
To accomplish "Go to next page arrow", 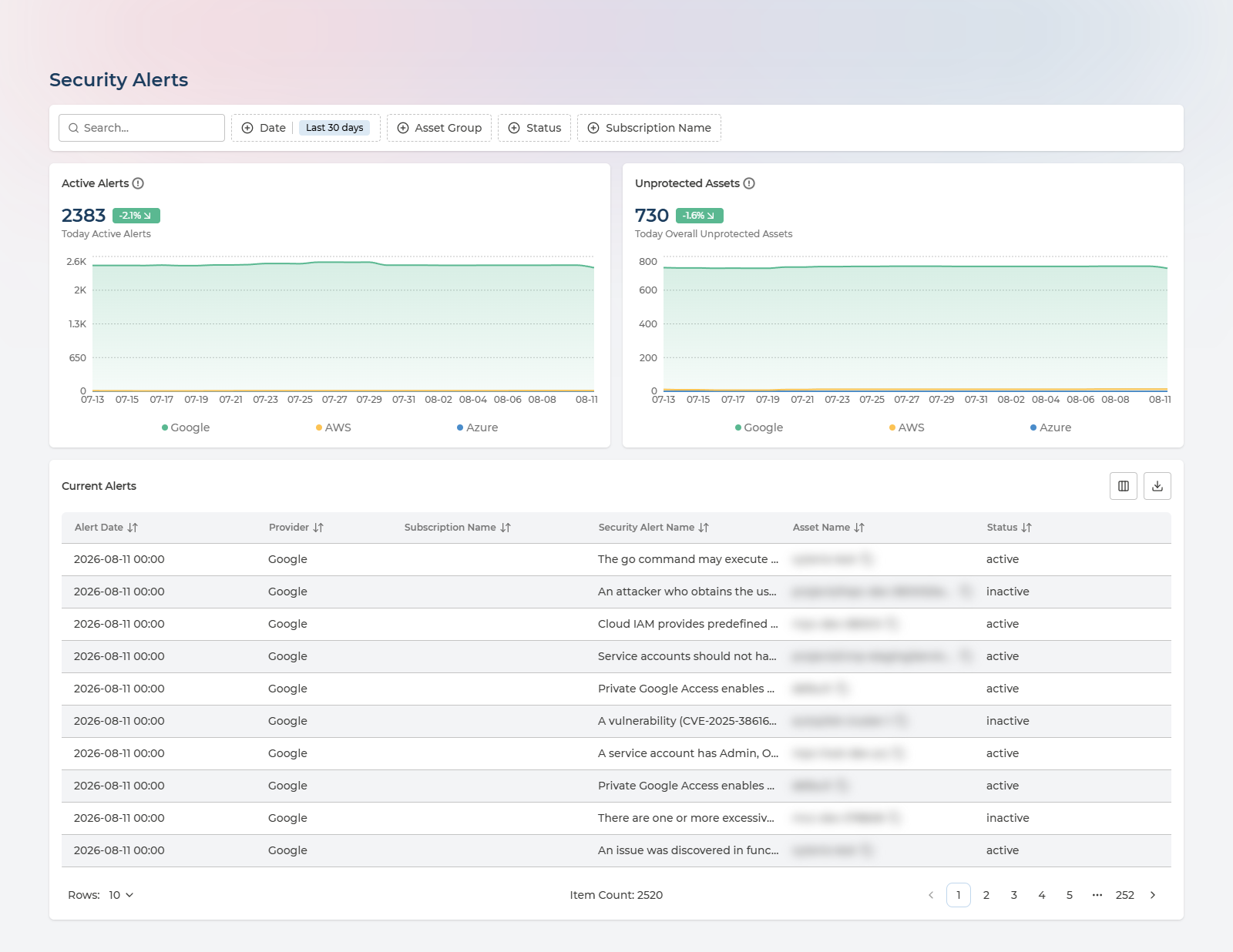I will [1153, 895].
